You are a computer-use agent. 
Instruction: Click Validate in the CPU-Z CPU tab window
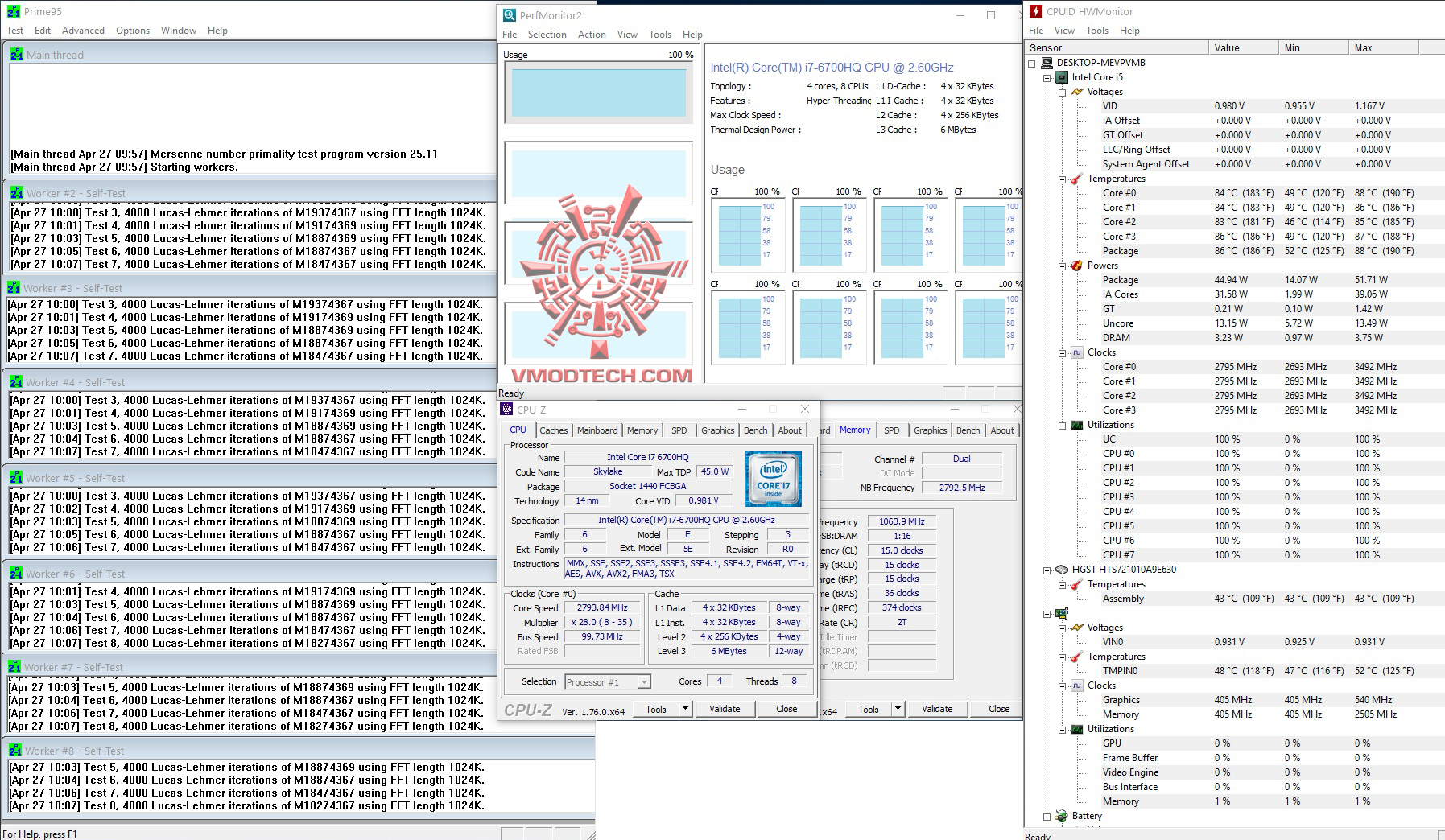[725, 709]
